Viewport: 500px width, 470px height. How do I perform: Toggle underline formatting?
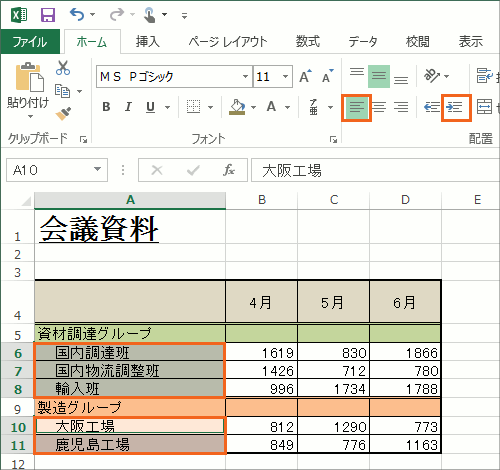(x=150, y=107)
